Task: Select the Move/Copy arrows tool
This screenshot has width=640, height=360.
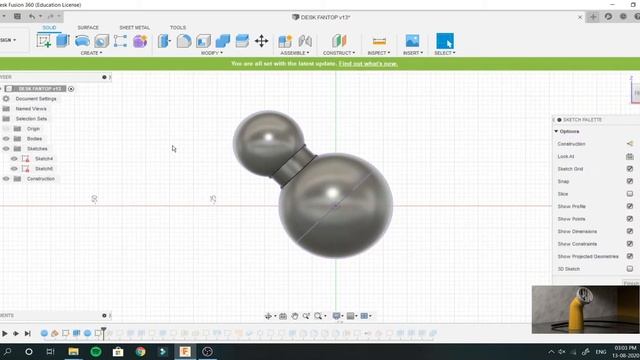Action: [x=261, y=41]
